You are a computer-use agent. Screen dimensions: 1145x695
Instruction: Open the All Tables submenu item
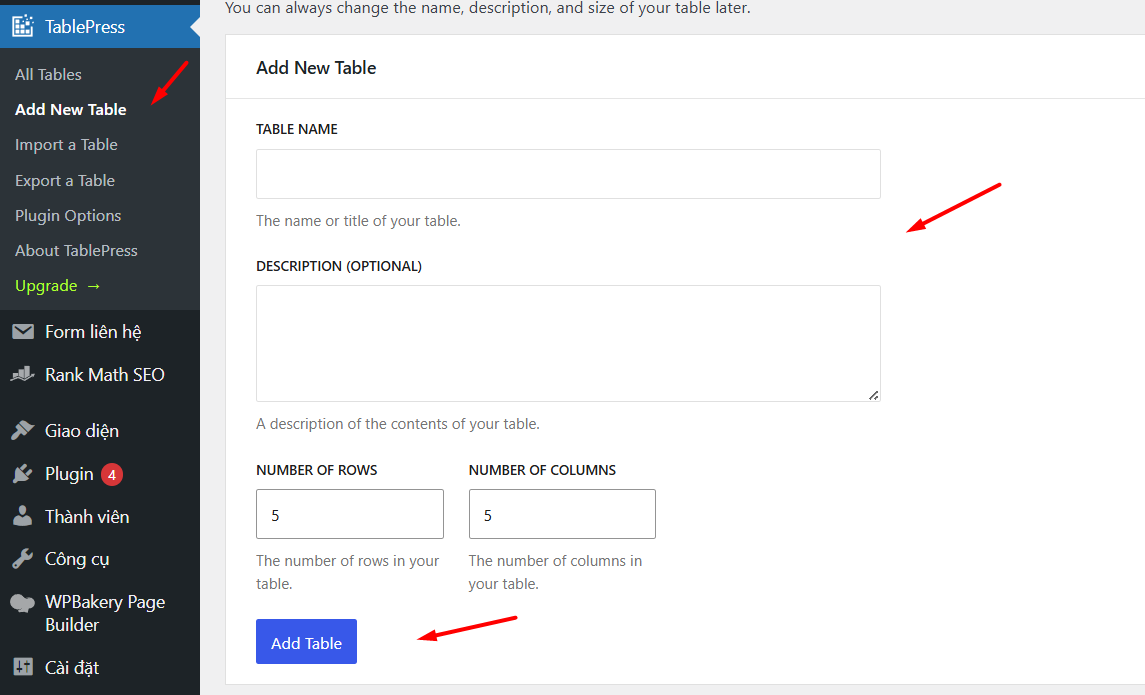point(48,75)
